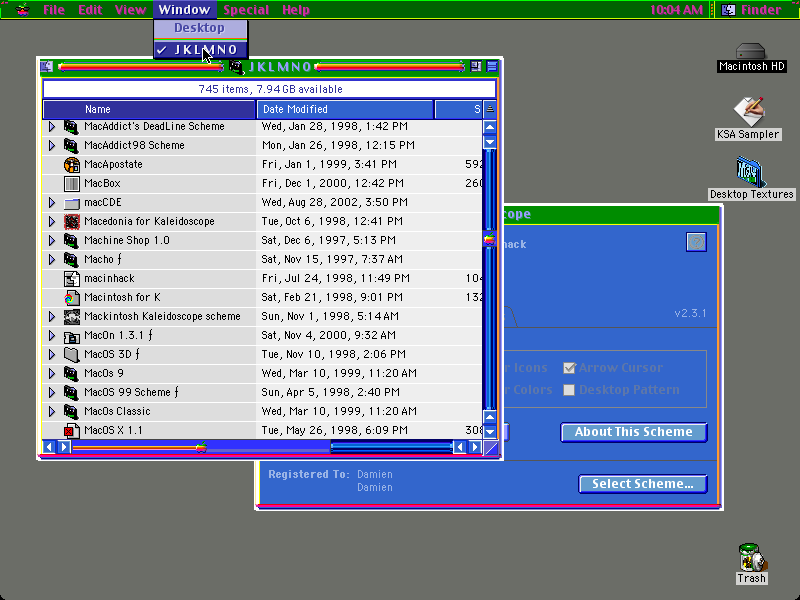Expand the MacOS 99 Scheme disclosure triangle

click(52, 392)
